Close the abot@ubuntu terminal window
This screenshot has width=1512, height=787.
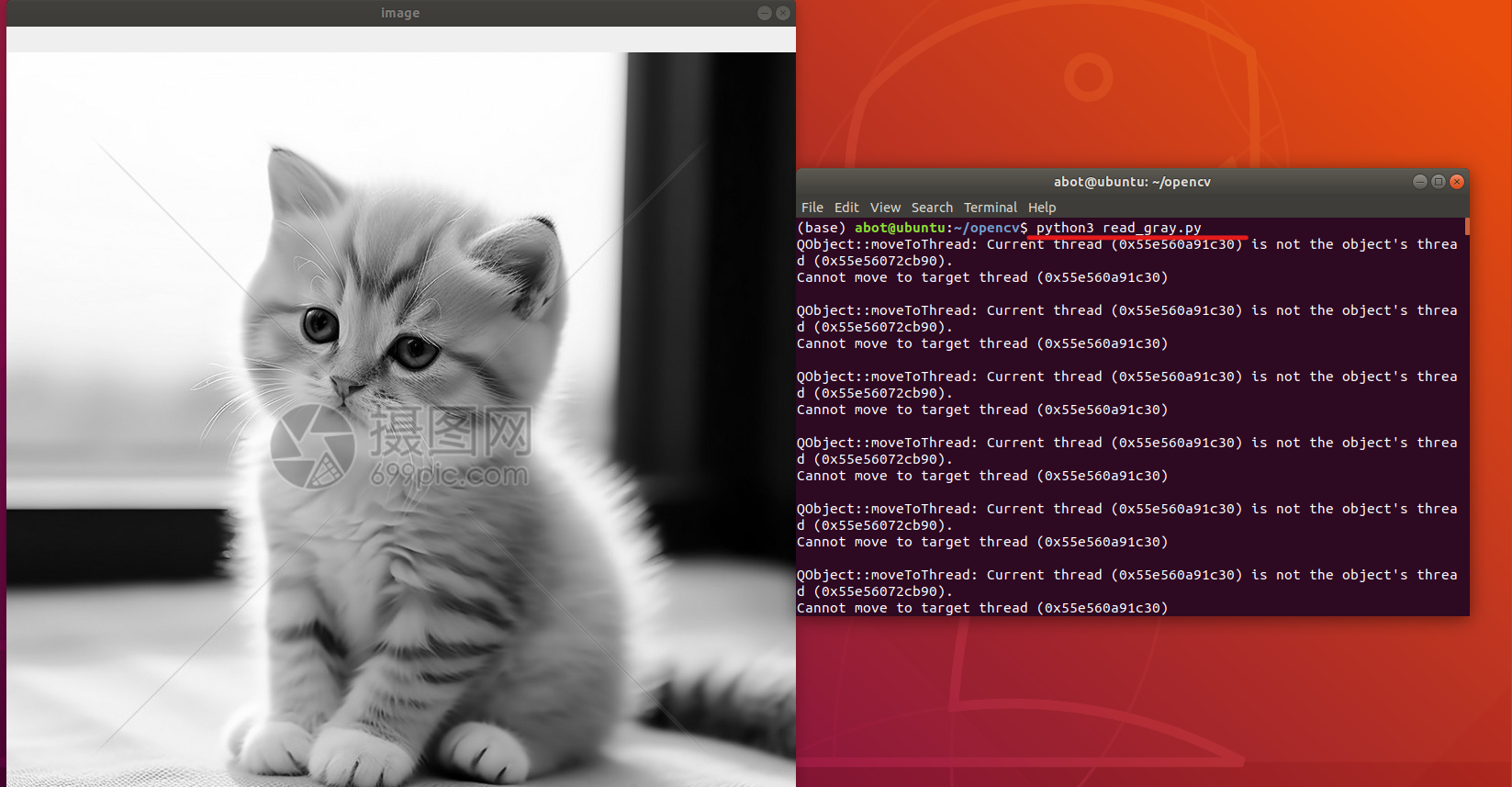tap(1457, 182)
